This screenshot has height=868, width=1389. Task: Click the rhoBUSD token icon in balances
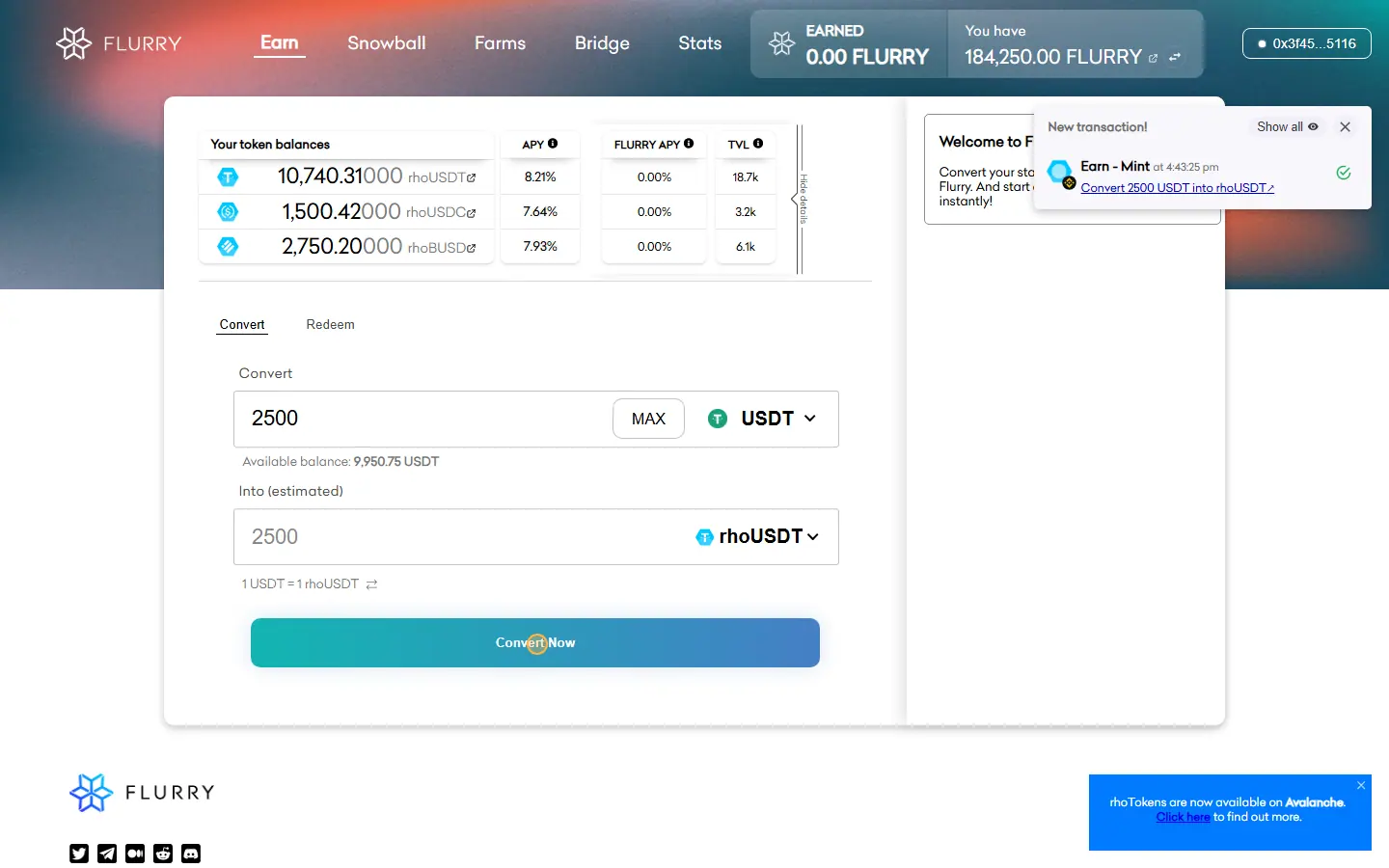point(228,246)
